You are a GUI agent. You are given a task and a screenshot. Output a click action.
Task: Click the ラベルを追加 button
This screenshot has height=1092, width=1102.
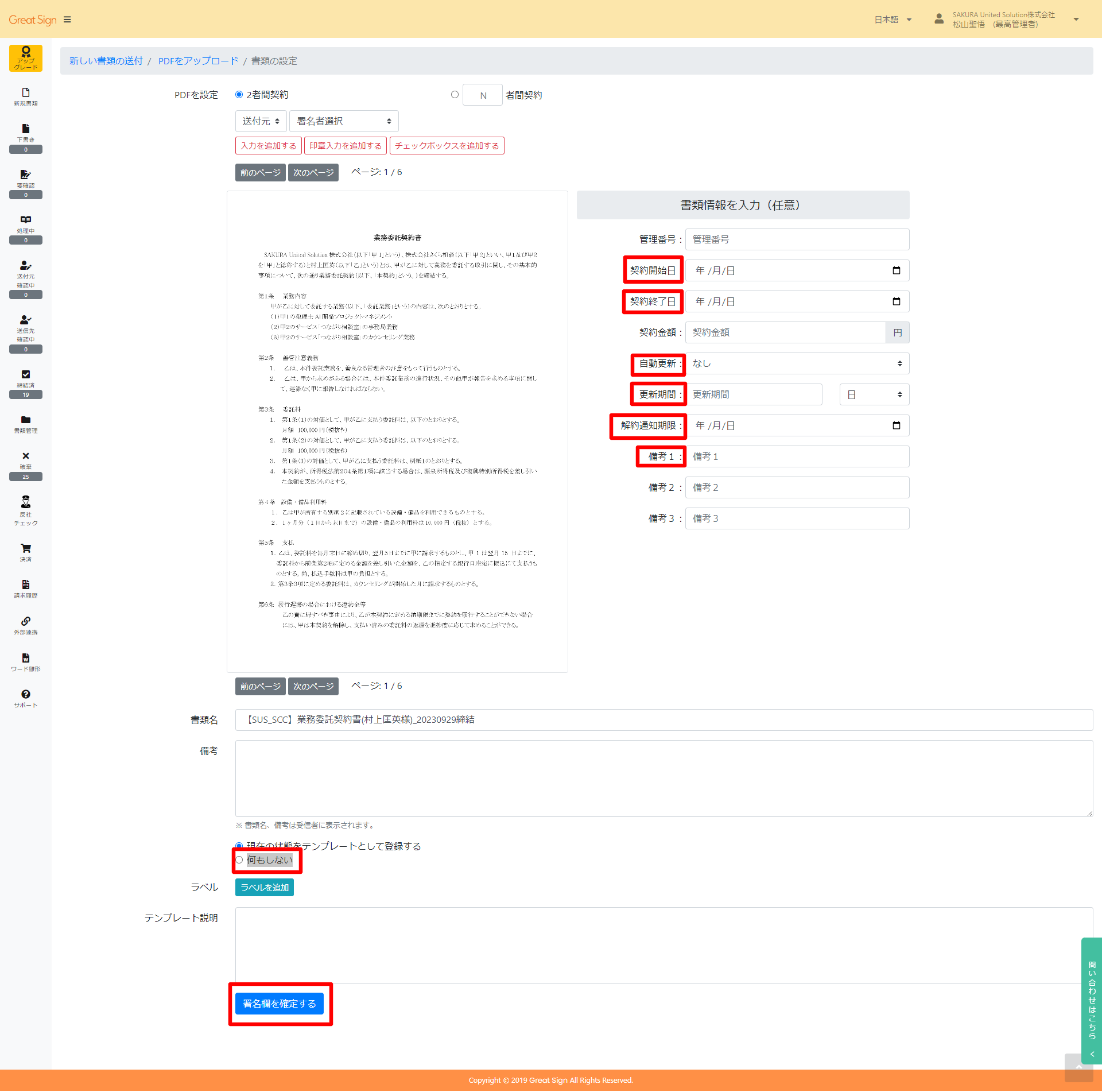[x=265, y=887]
